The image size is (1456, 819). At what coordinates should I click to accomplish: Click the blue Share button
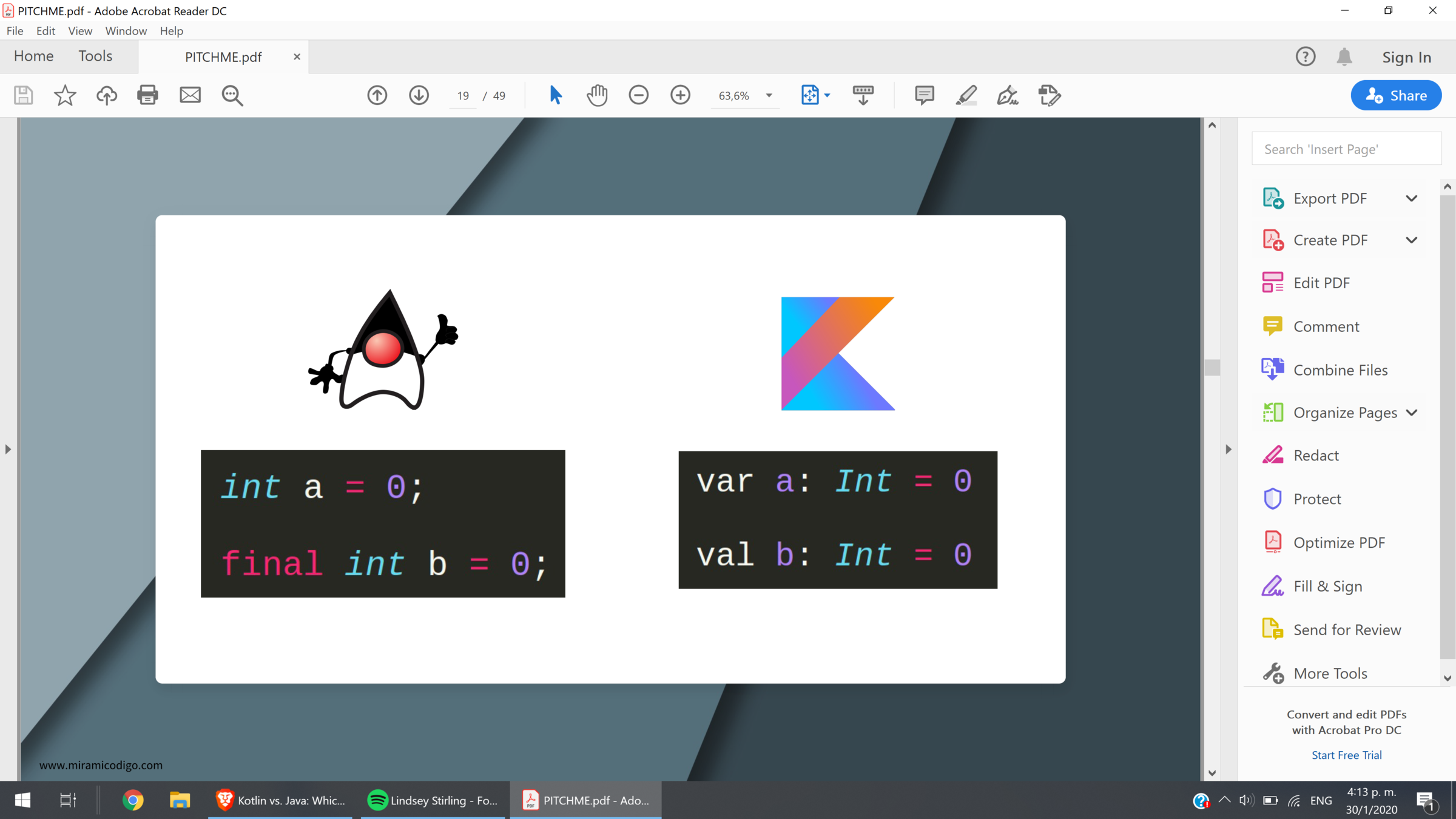(1395, 95)
